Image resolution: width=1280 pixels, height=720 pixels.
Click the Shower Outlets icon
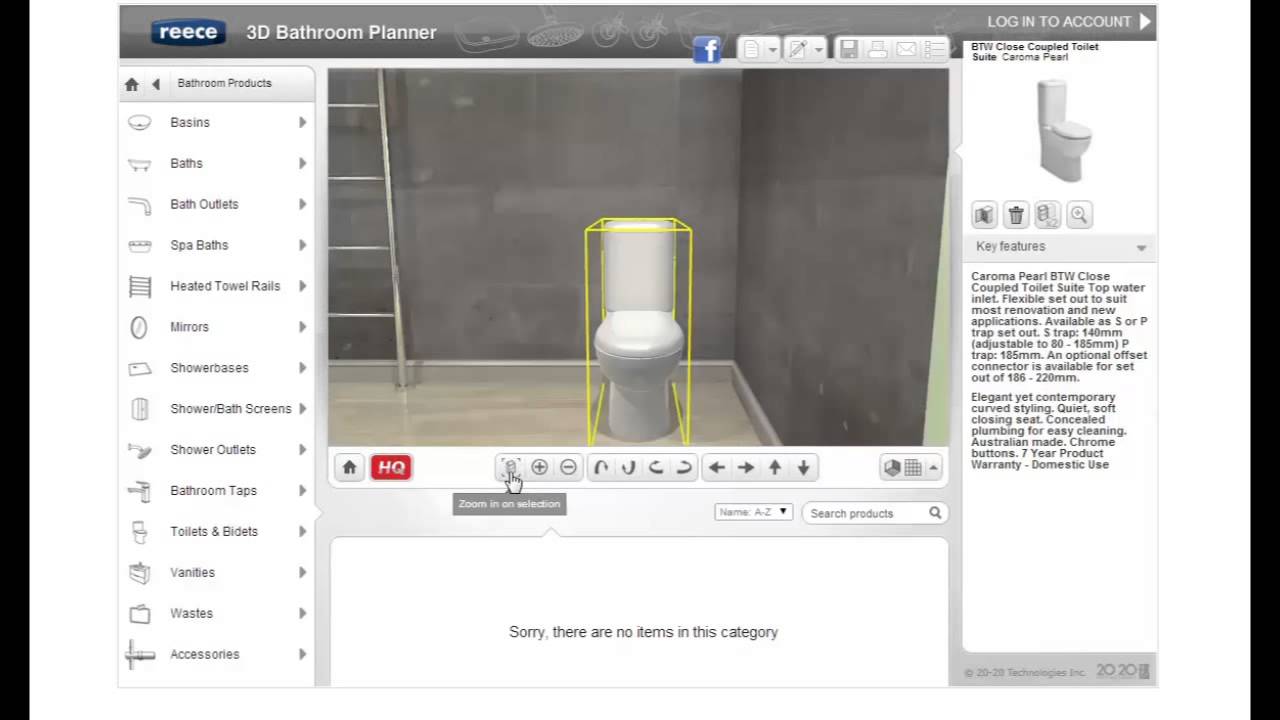point(140,450)
